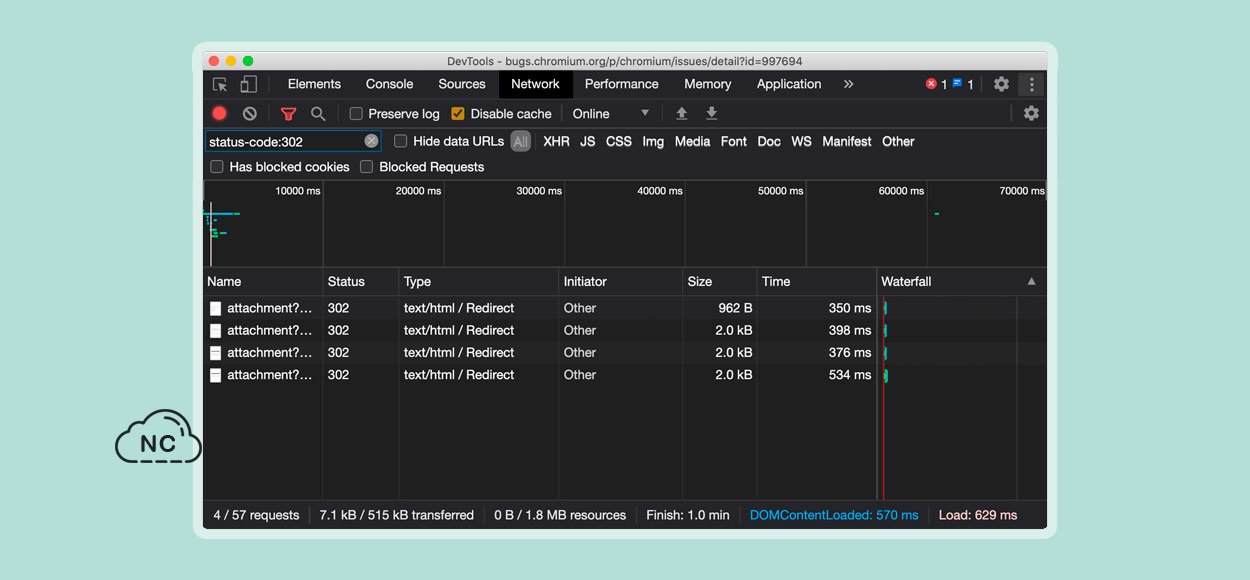Select the Network tab
The width and height of the screenshot is (1250, 580).
(x=535, y=85)
